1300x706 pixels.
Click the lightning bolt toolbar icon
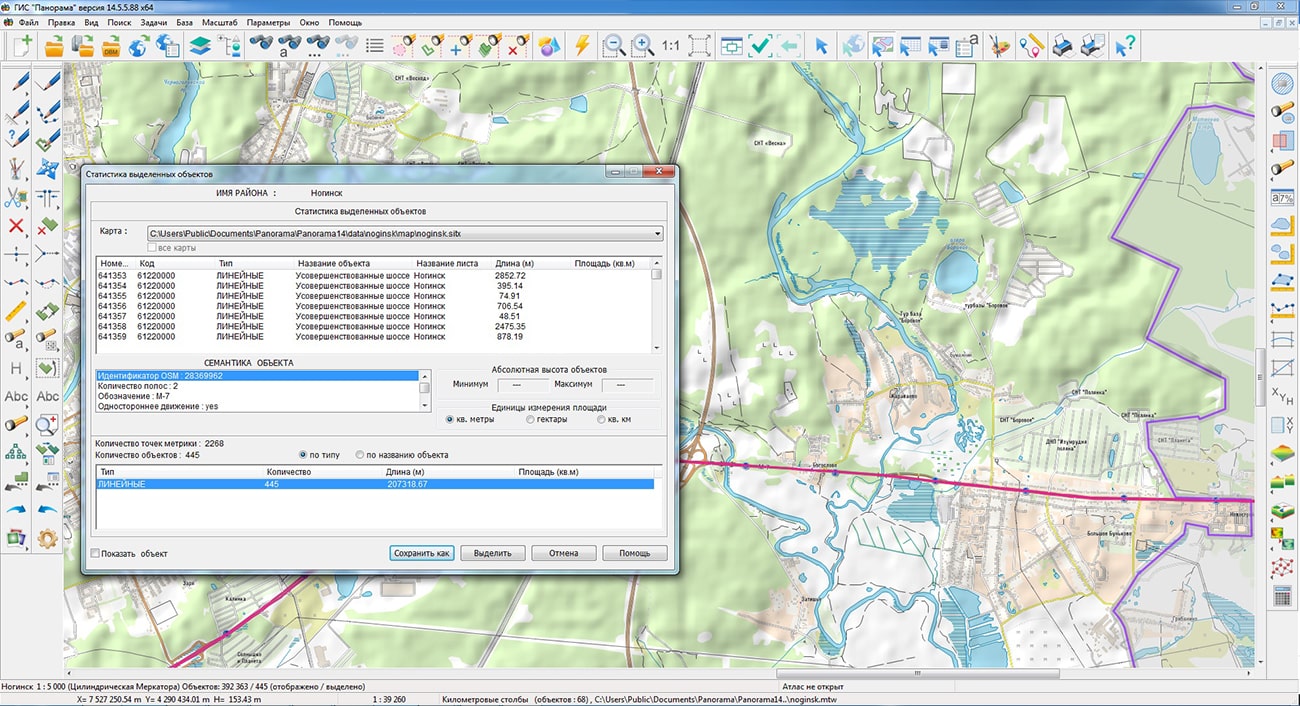point(581,45)
